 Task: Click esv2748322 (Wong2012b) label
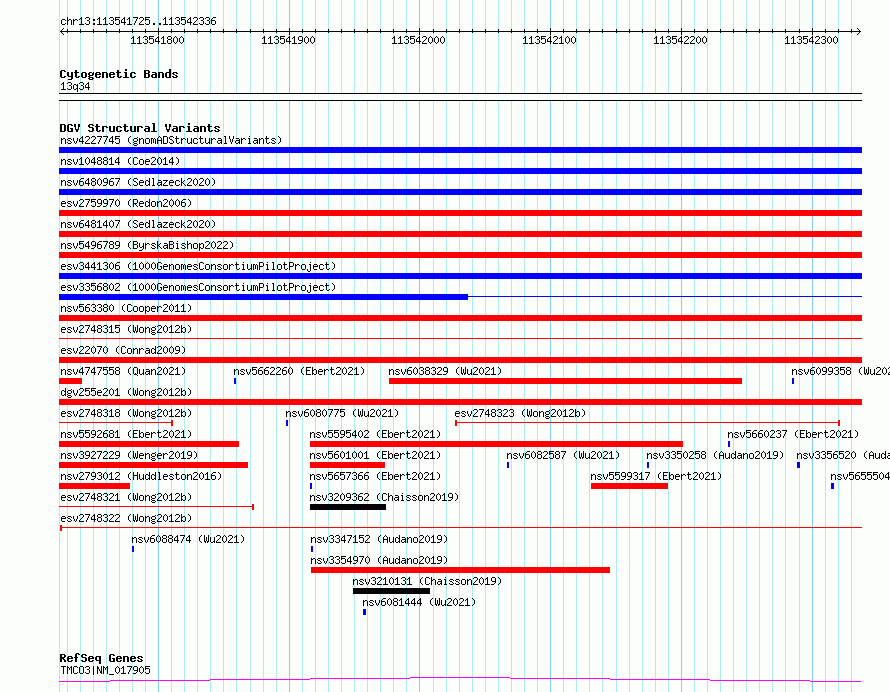pyautogui.click(x=126, y=518)
